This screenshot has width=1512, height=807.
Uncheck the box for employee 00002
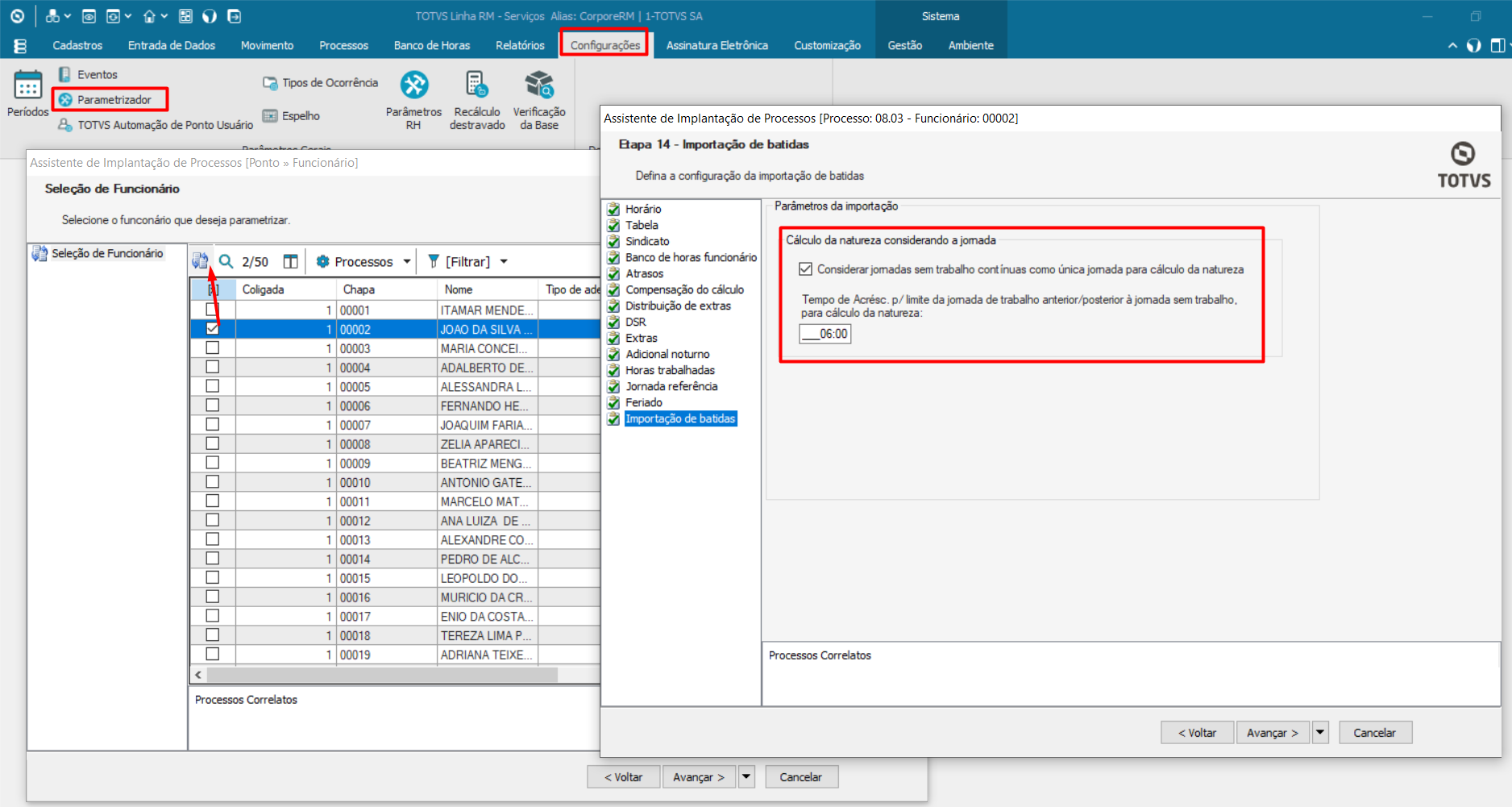[212, 328]
